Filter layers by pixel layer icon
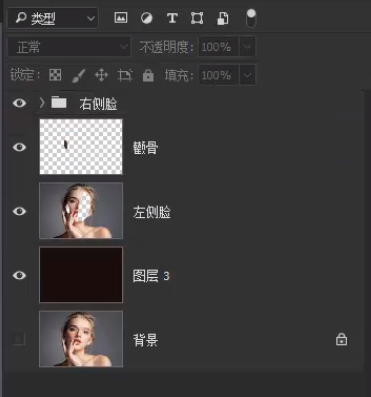The height and width of the screenshot is (397, 371). point(121,18)
